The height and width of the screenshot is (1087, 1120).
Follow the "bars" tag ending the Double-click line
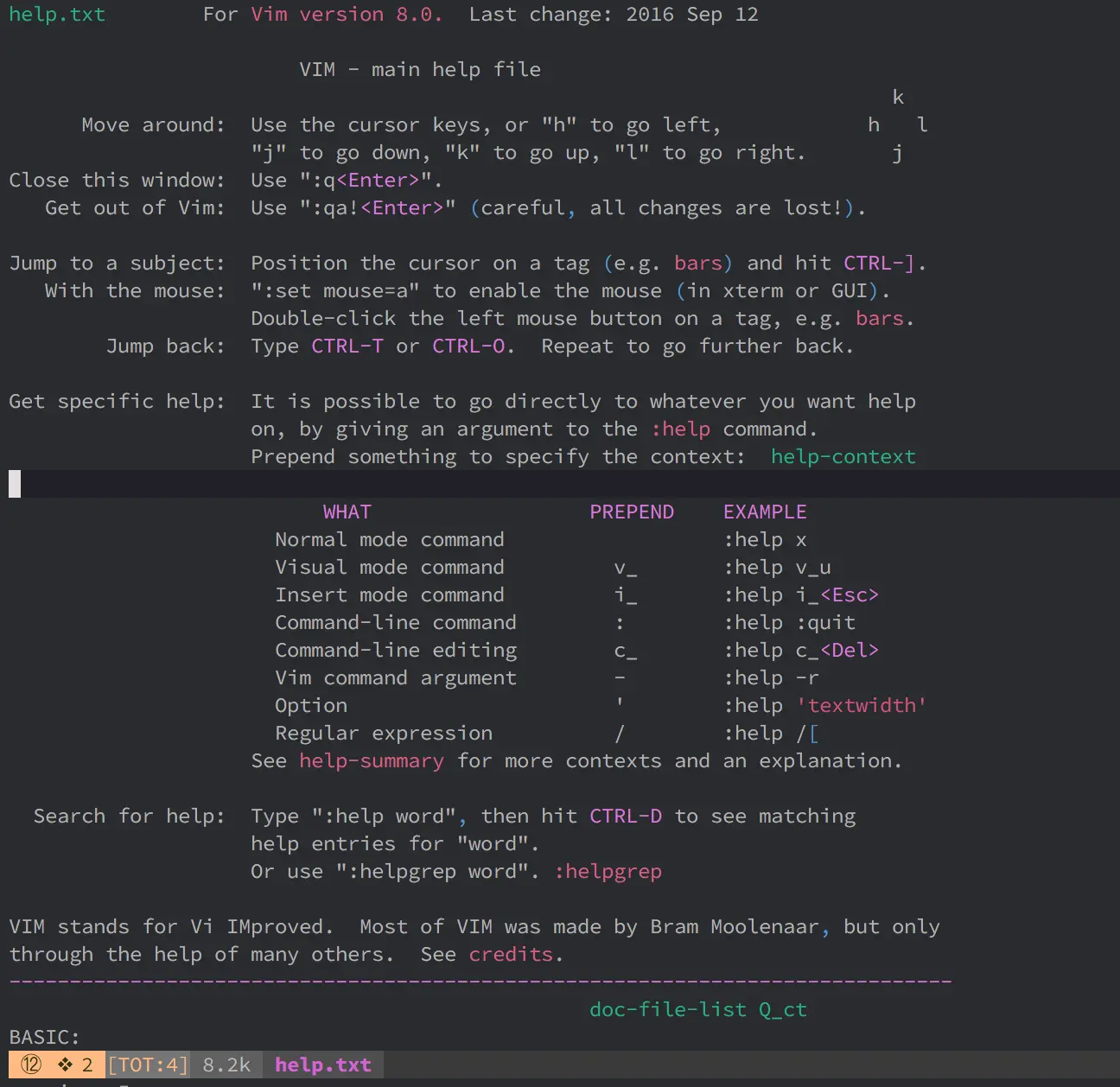point(880,319)
